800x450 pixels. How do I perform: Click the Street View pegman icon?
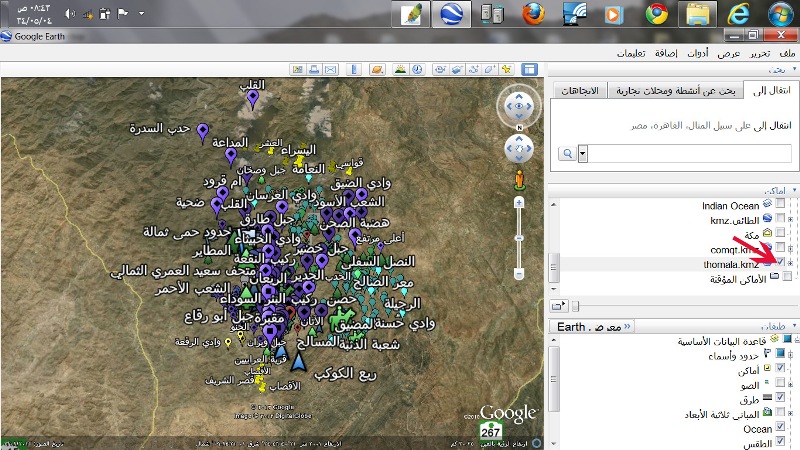(x=519, y=180)
